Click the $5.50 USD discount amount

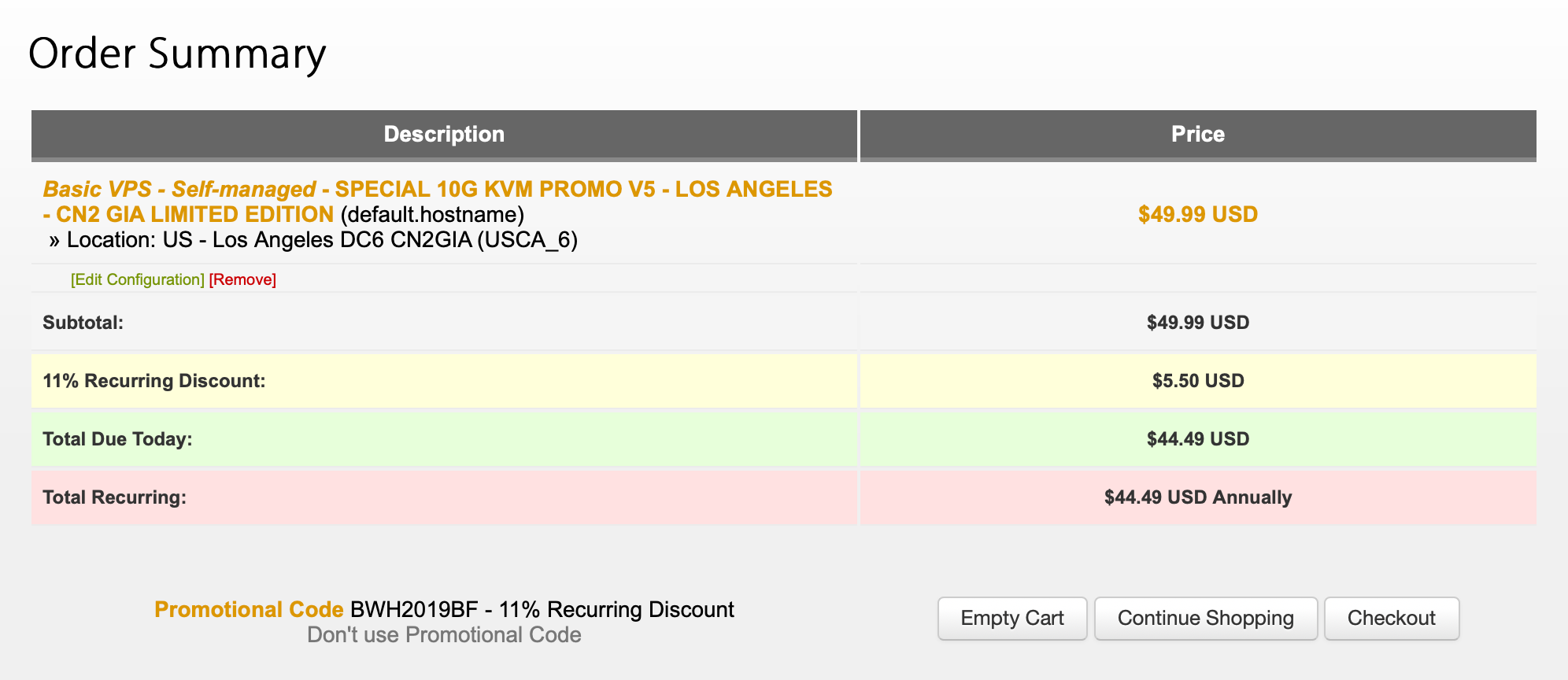pos(1197,381)
